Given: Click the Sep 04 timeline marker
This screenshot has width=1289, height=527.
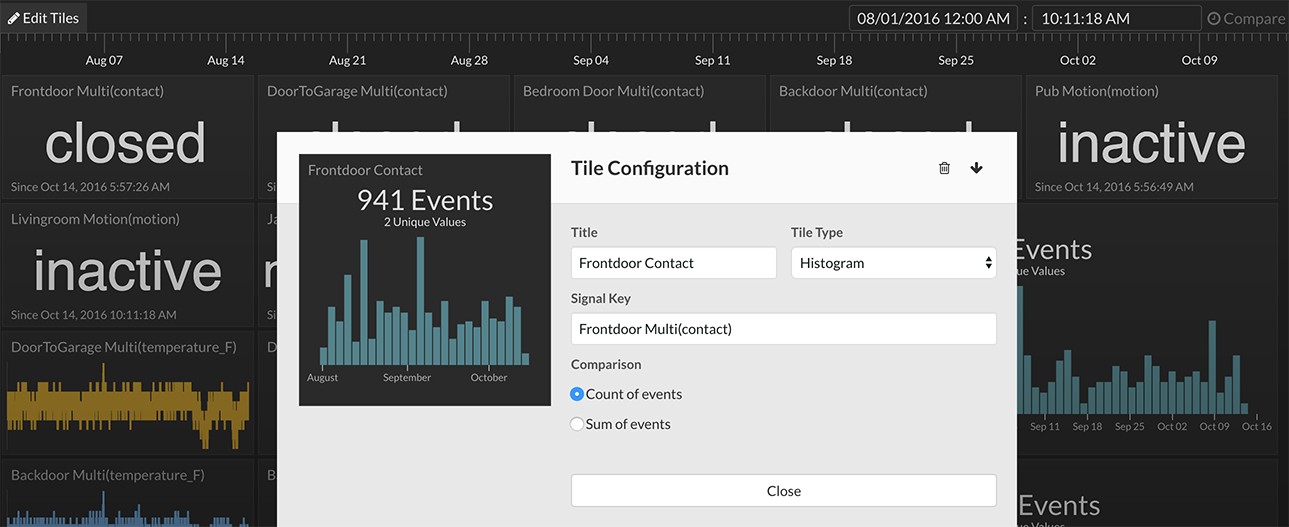Looking at the screenshot, I should 591,60.
